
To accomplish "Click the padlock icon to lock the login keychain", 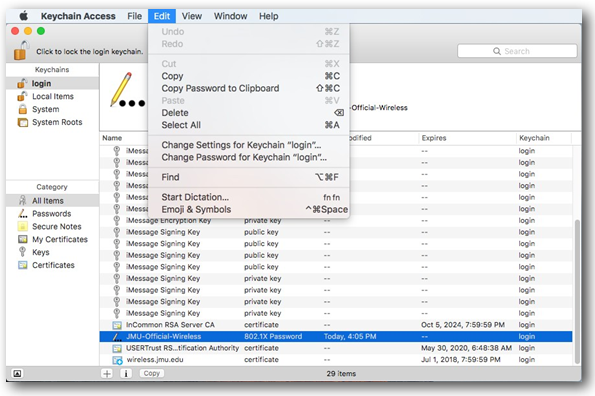I will click(21, 50).
